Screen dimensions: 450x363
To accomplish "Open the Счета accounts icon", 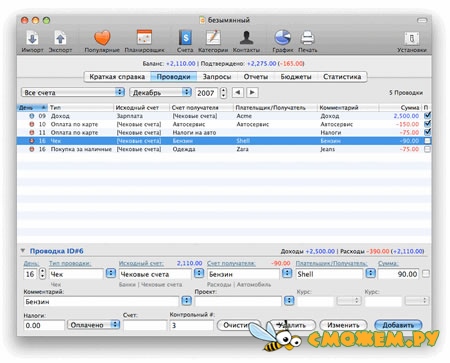I will [x=185, y=38].
